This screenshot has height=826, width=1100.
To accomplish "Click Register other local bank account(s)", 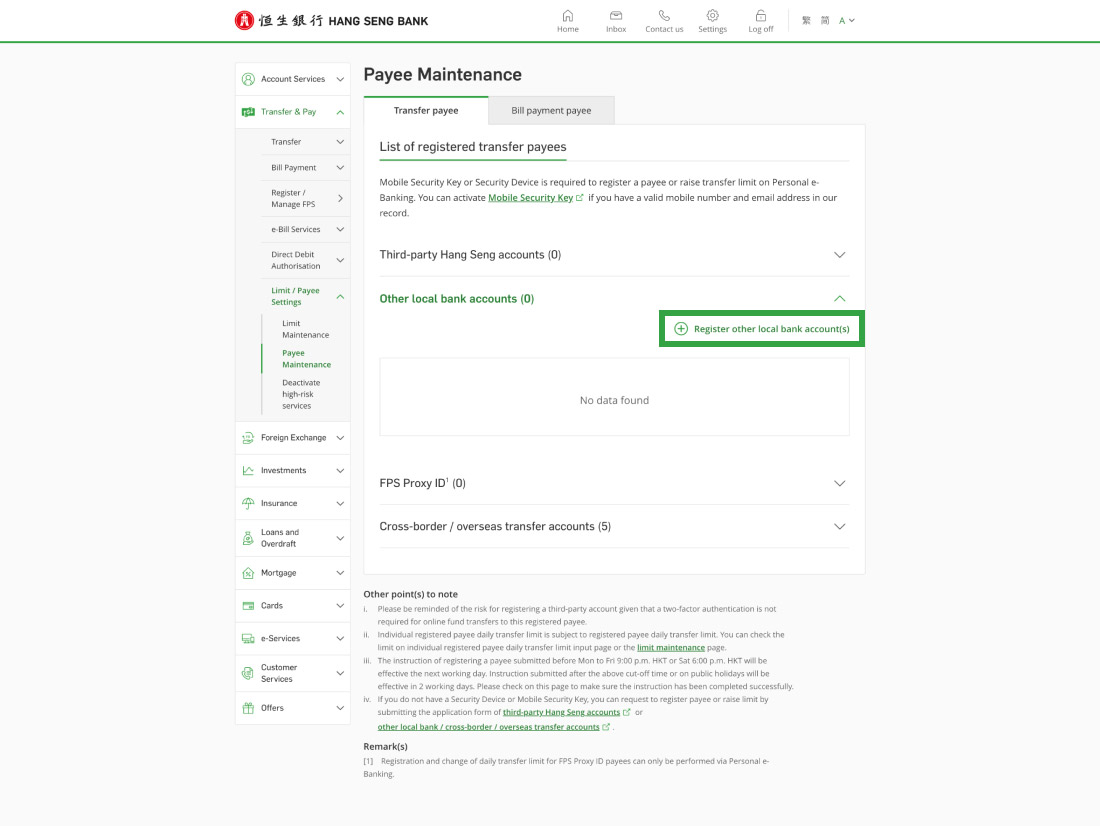I will click(x=762, y=329).
